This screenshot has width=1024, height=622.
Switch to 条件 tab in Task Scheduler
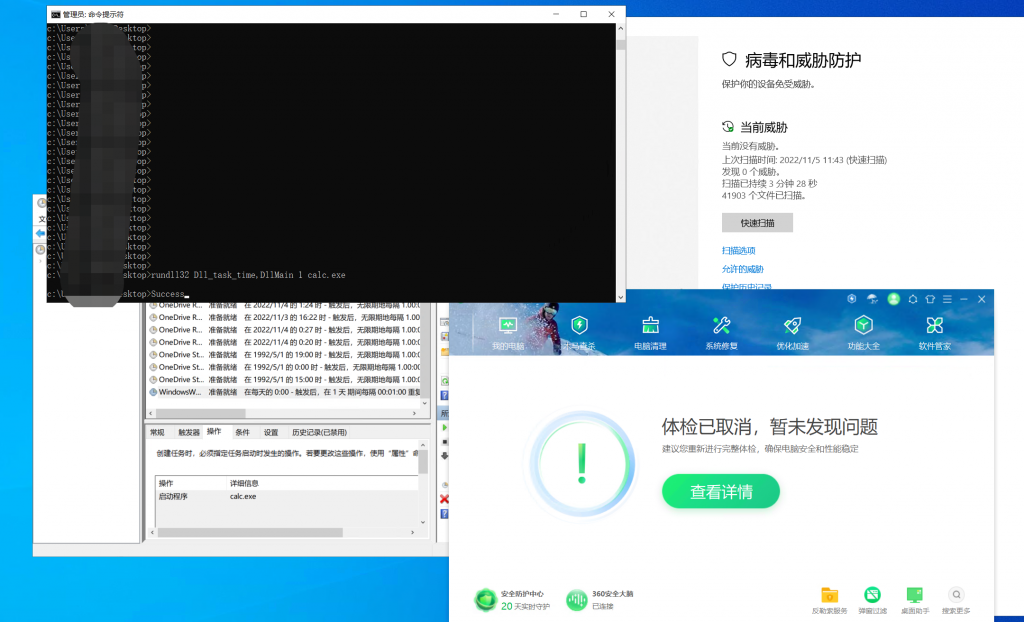(242, 433)
